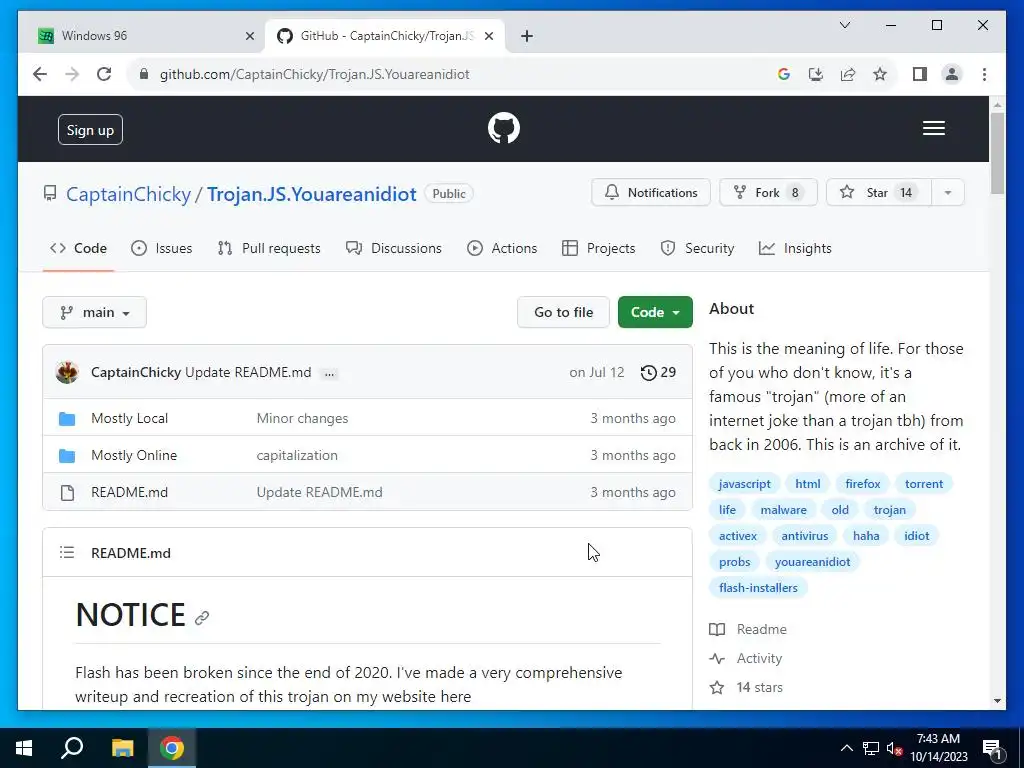The height and width of the screenshot is (768, 1024).
Task: Open the CaptainChicky owner link
Action: (x=129, y=194)
